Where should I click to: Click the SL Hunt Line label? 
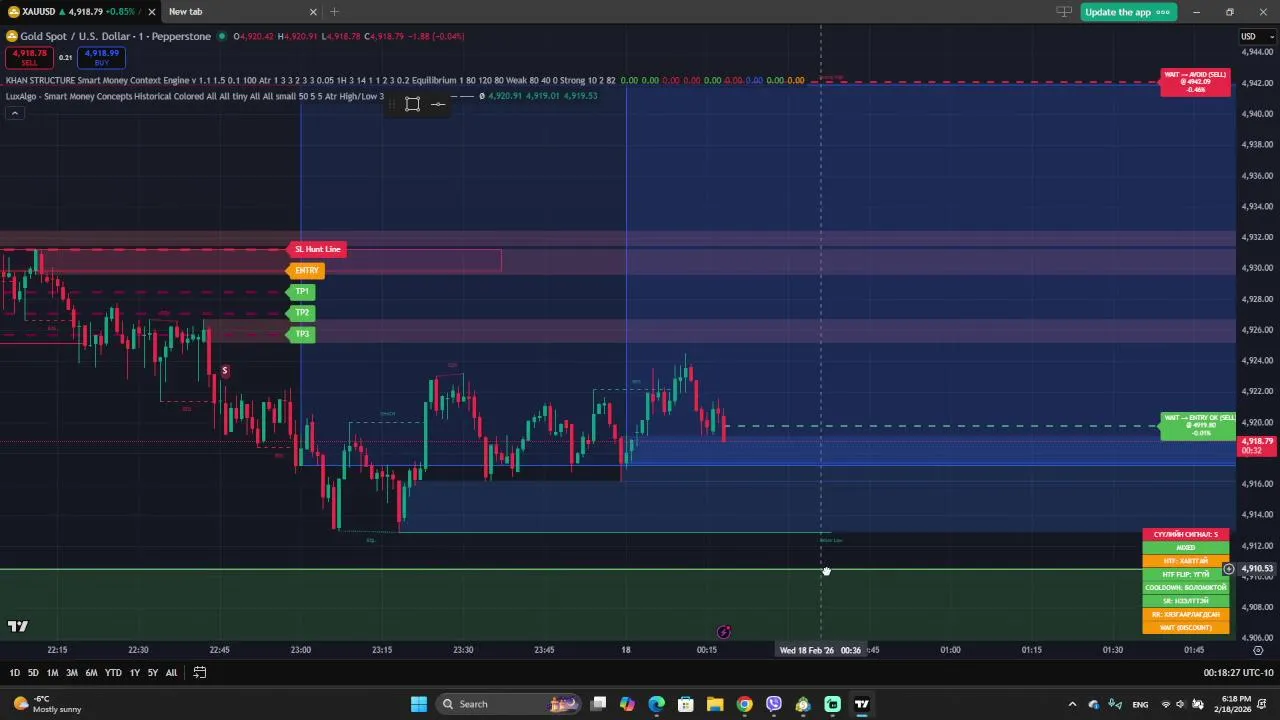tap(317, 249)
